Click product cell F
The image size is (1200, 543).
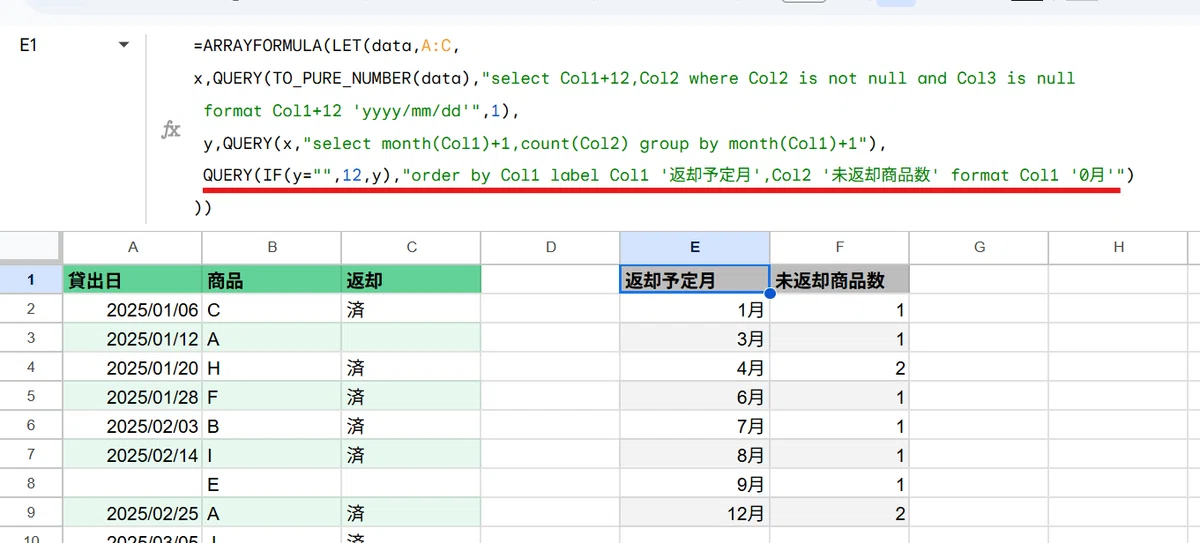coord(271,396)
